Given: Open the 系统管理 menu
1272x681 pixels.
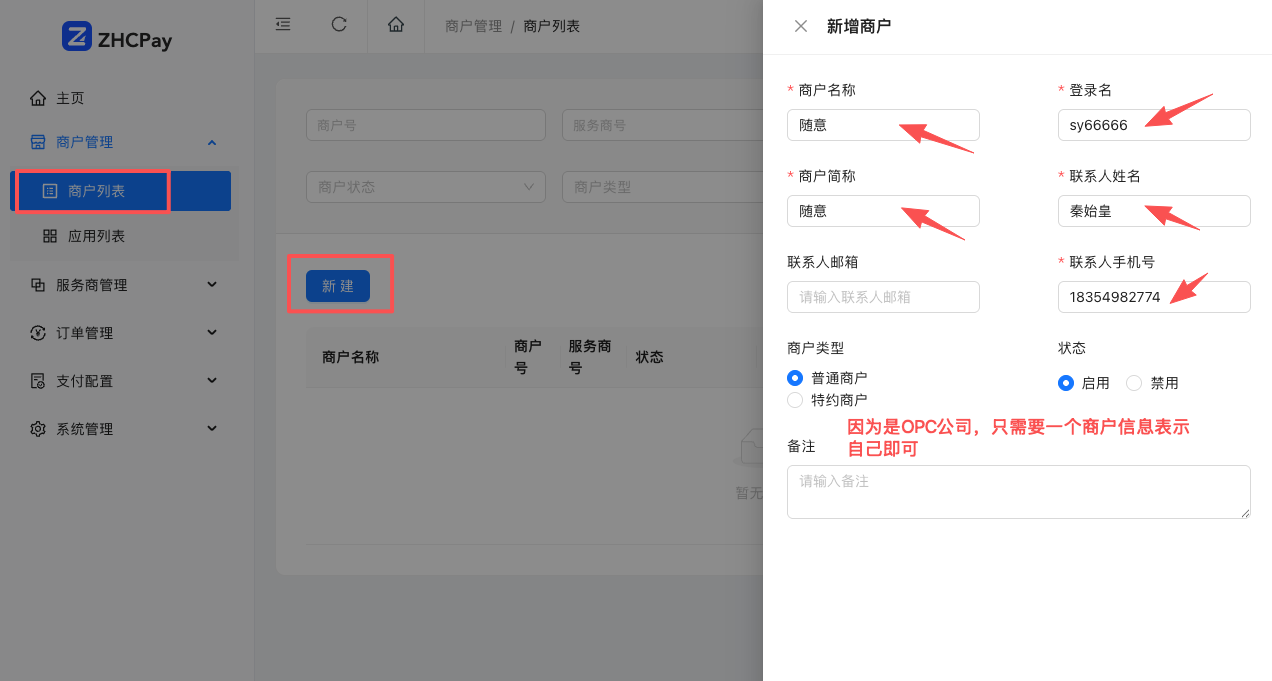Looking at the screenshot, I should [124, 429].
